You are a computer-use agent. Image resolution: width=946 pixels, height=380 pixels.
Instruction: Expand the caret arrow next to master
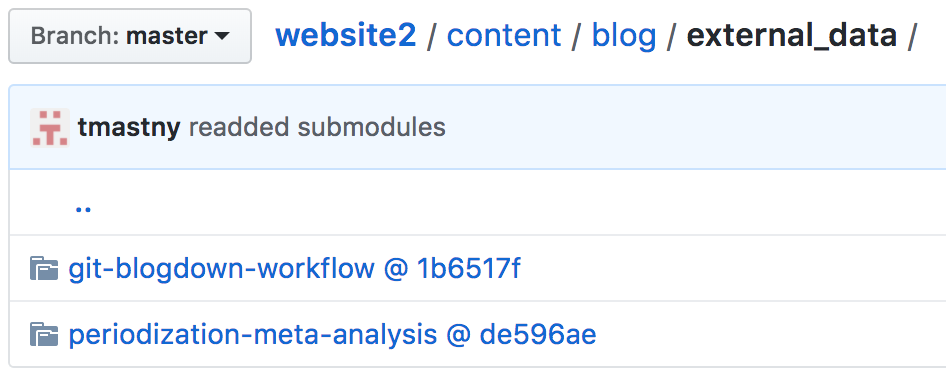[222, 36]
